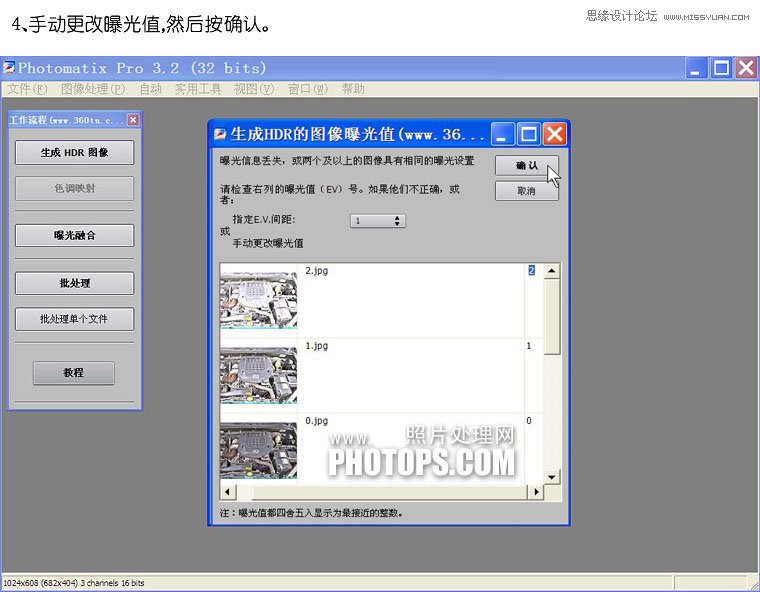Screen dimensions: 760x592
Task: Close the Photomatix Pro main window
Action: click(x=746, y=68)
